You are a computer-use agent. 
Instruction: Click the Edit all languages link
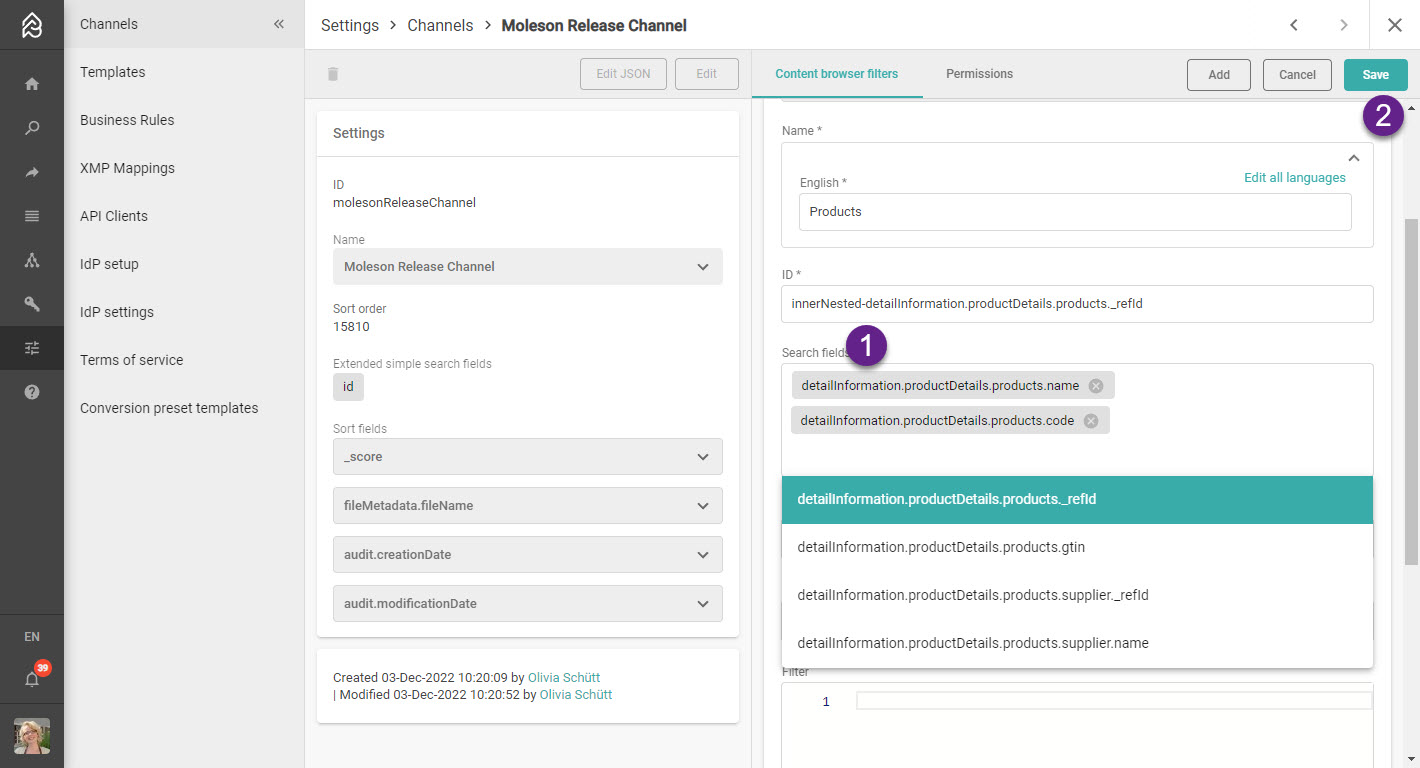click(1294, 178)
